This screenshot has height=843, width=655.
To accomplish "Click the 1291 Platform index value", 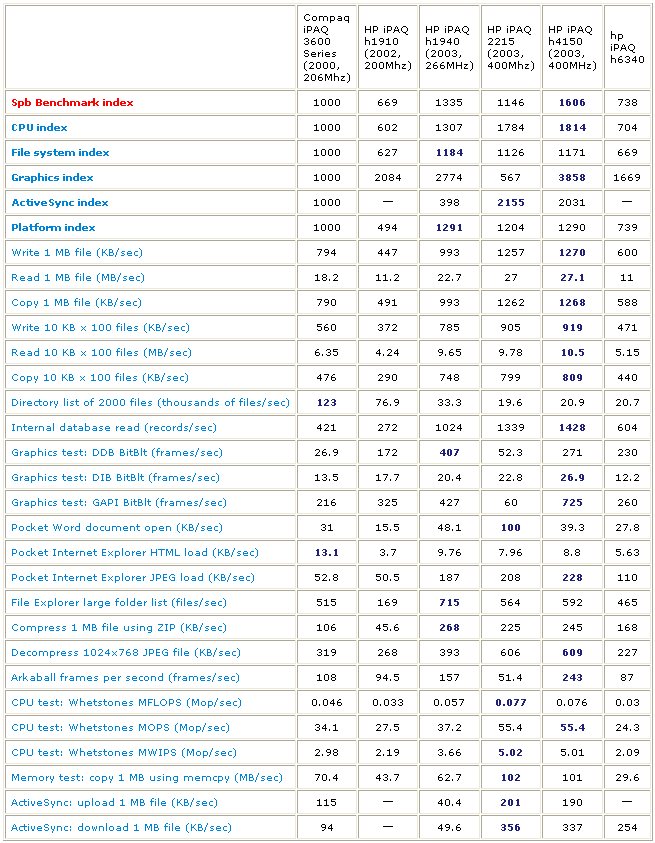I will pos(450,227).
